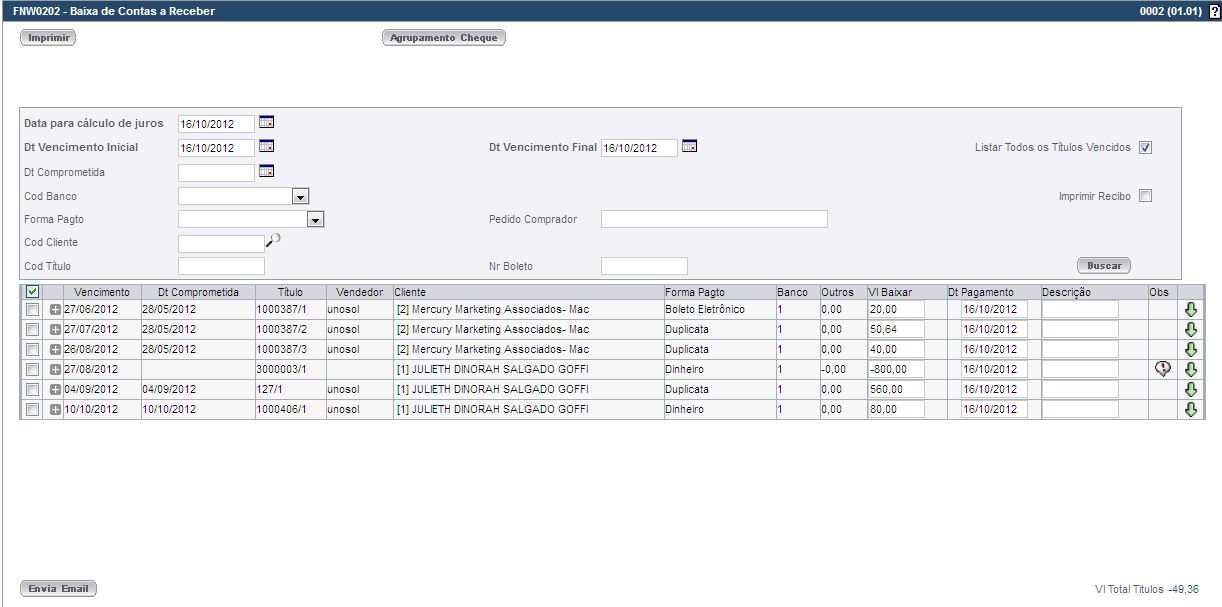Viewport: 1222px width, 607px height.
Task: Open calendar picker for Dt Vencimento Final
Action: (x=689, y=147)
